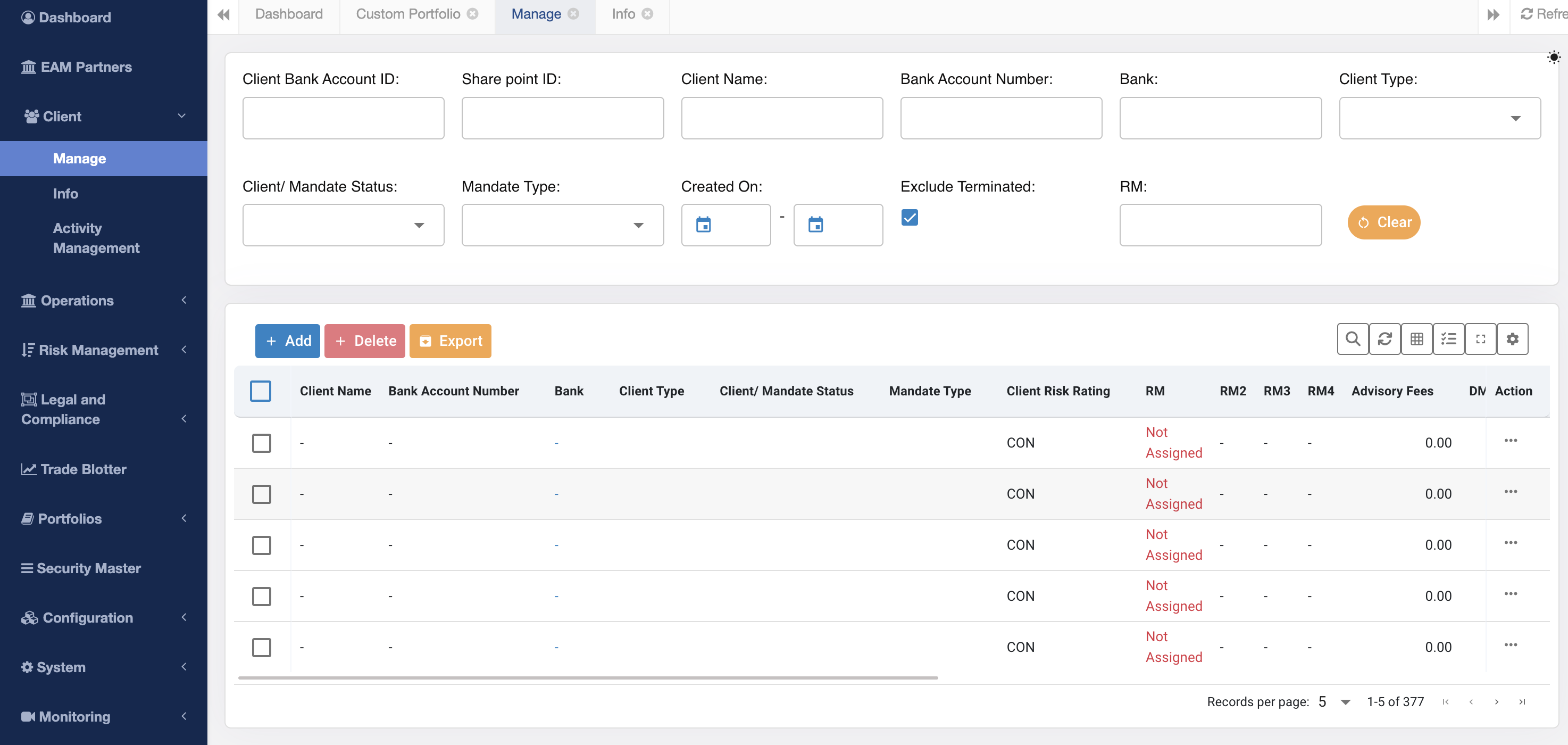Image resolution: width=1568 pixels, height=745 pixels.
Task: Uncheck the Exclude Terminated checkbox
Action: (910, 218)
